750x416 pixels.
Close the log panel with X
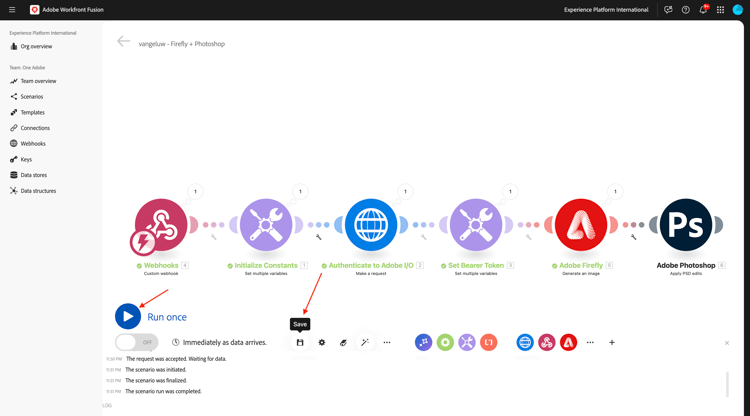tap(727, 343)
